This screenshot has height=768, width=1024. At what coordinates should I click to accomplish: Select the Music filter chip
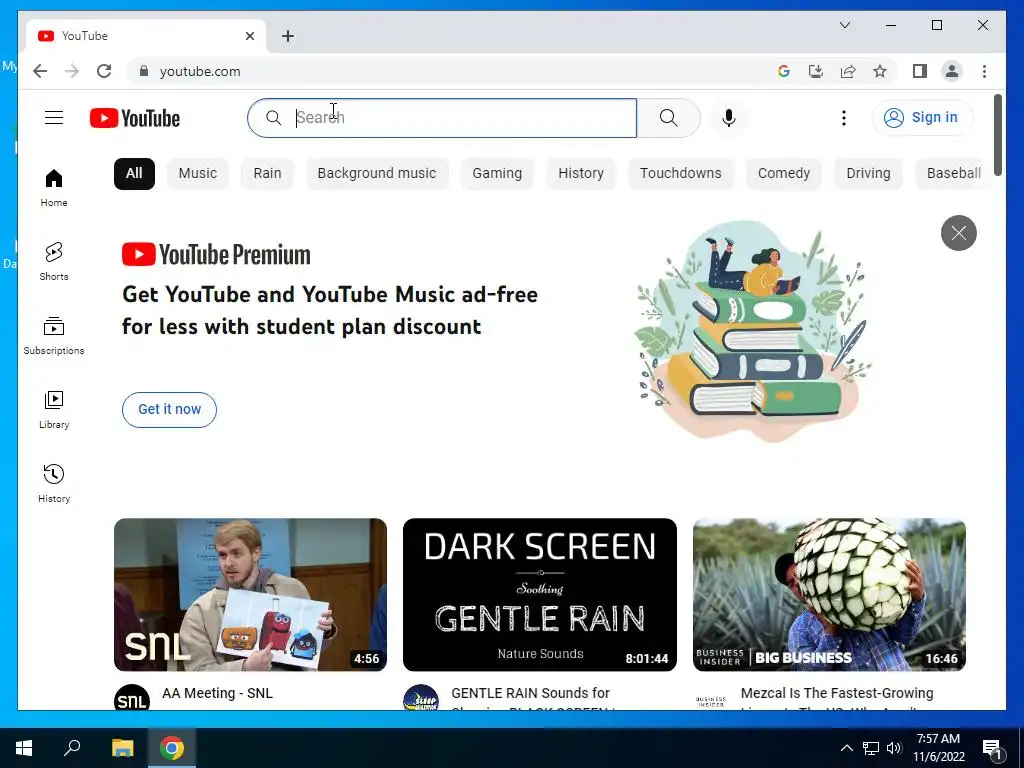tap(197, 173)
